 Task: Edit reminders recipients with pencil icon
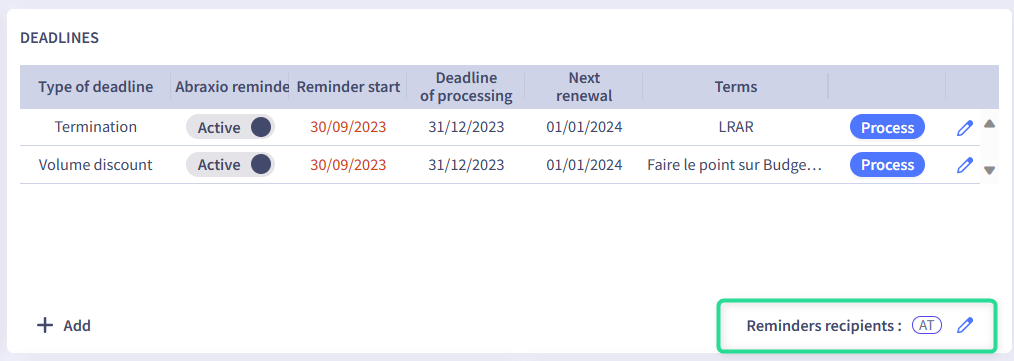964,325
